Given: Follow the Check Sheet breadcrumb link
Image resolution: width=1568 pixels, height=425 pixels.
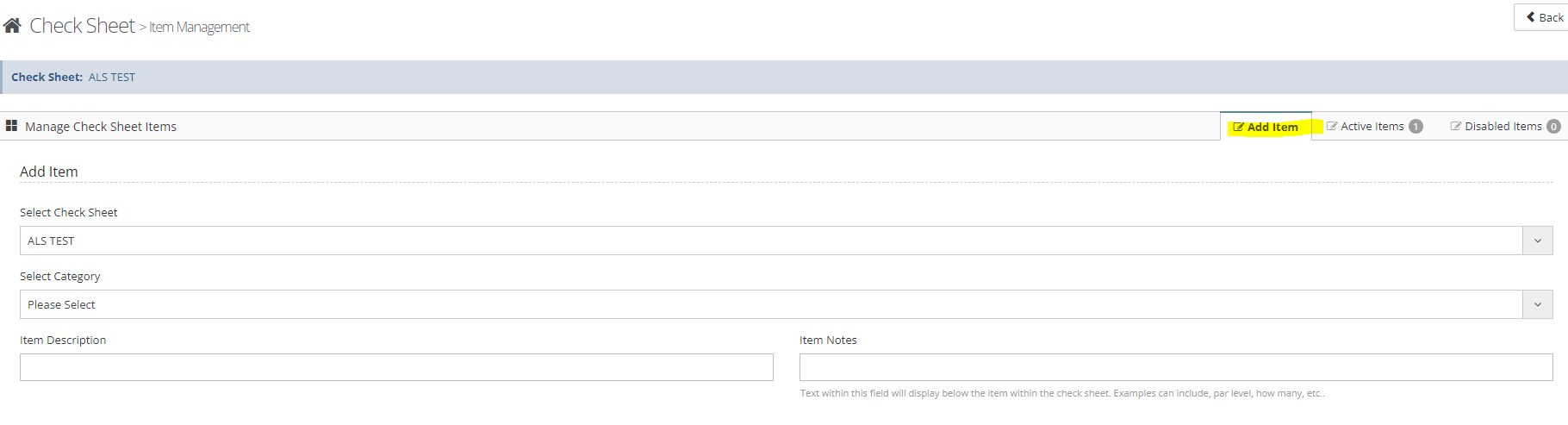Looking at the screenshot, I should pyautogui.click(x=82, y=26).
